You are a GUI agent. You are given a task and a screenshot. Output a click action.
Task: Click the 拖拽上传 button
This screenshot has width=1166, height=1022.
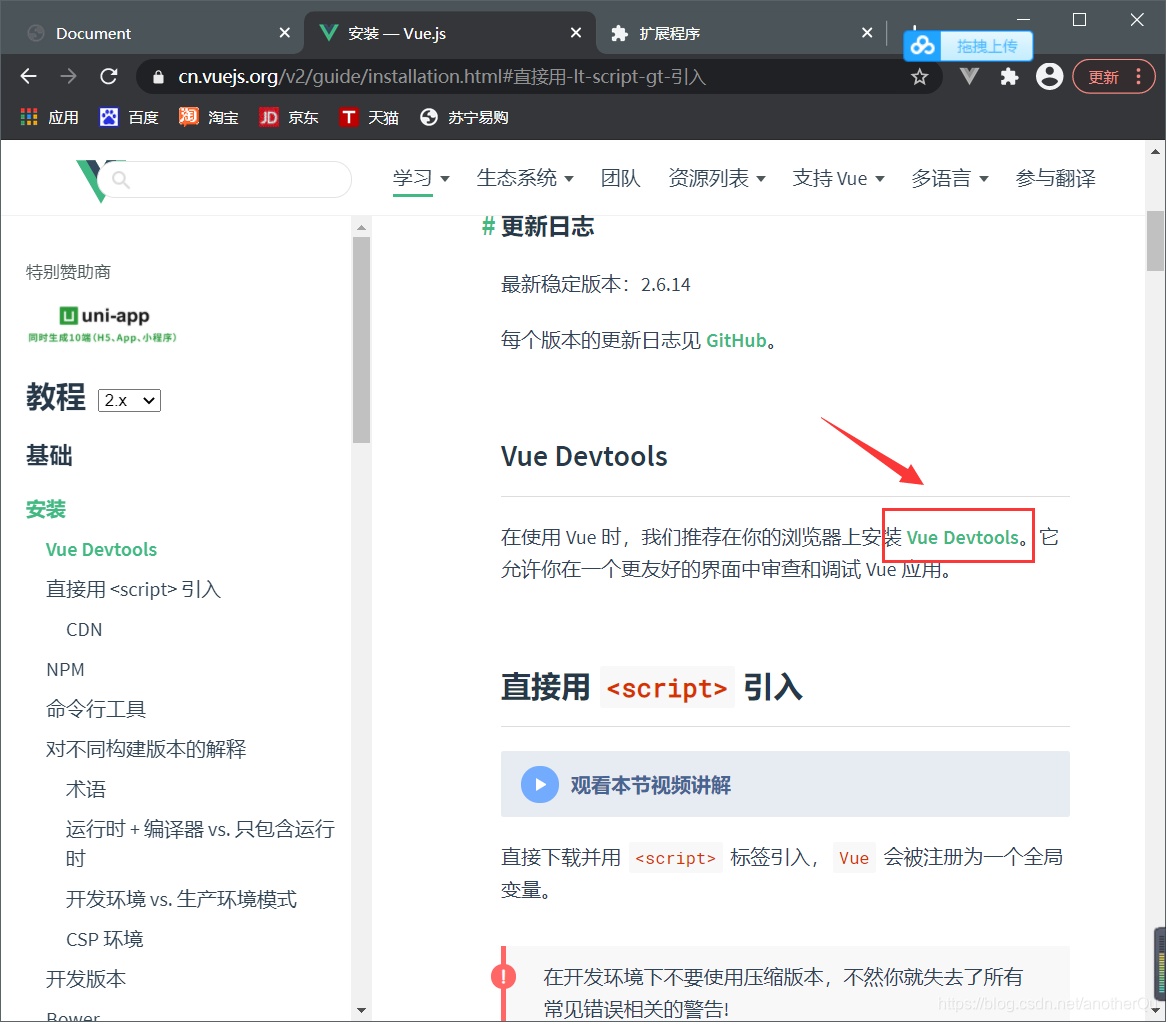[986, 46]
